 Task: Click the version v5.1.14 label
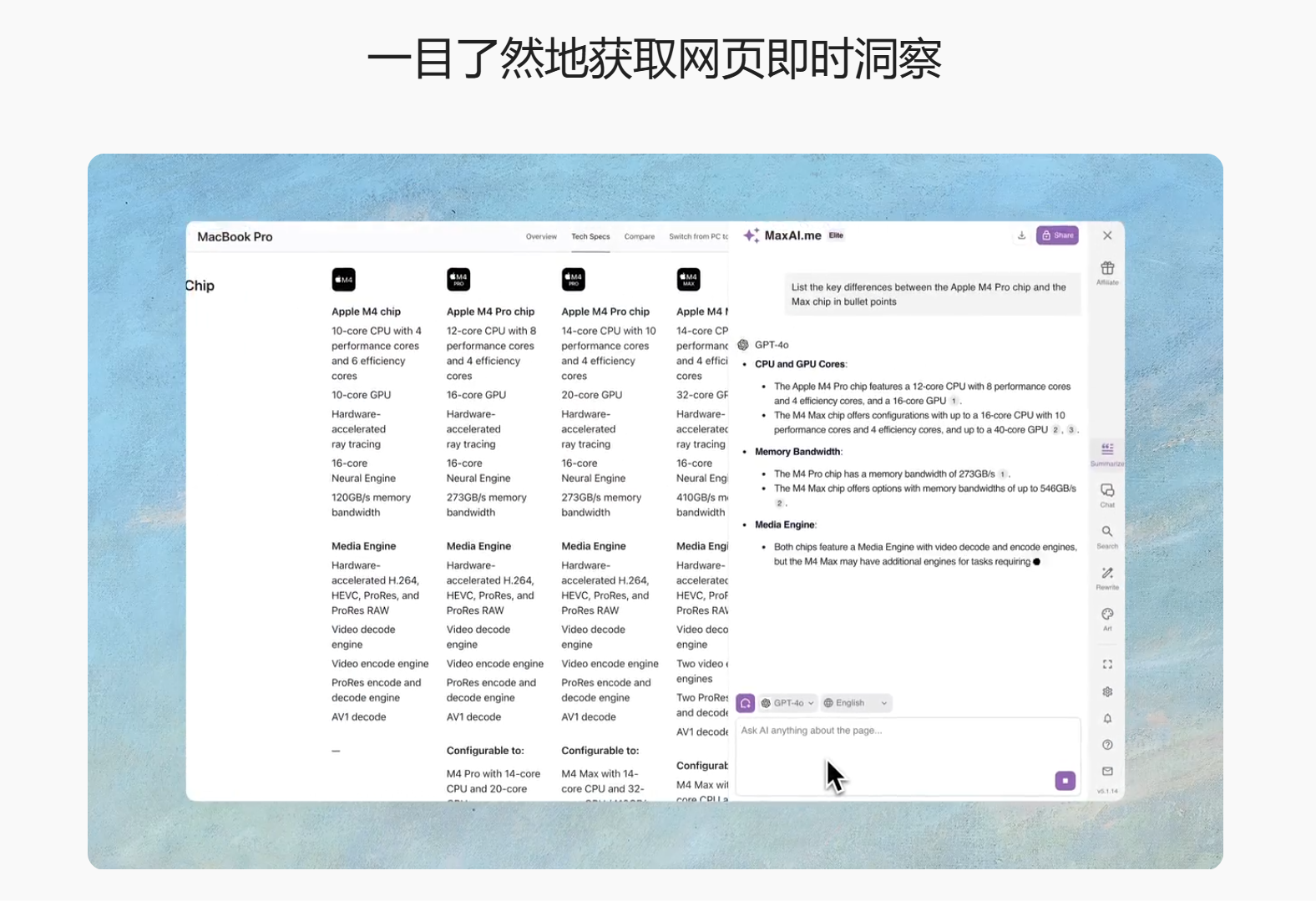click(x=1107, y=791)
